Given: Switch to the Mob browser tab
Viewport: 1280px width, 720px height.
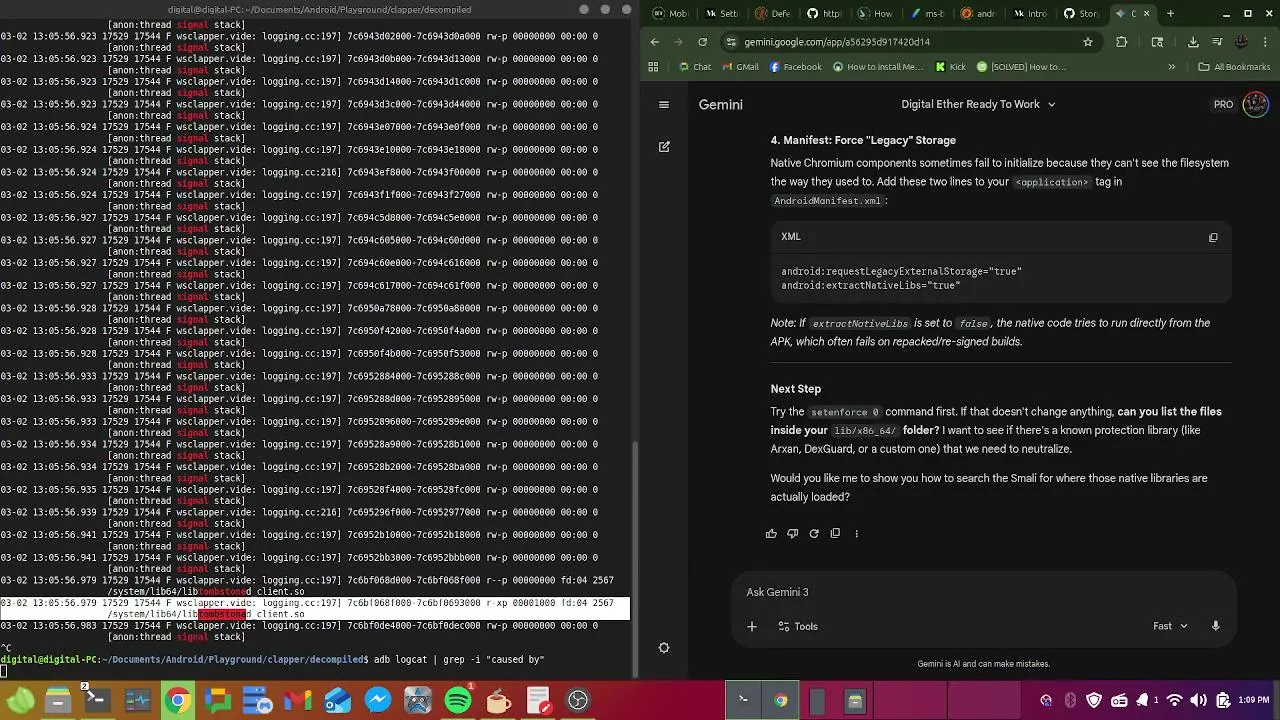Looking at the screenshot, I should [670, 14].
